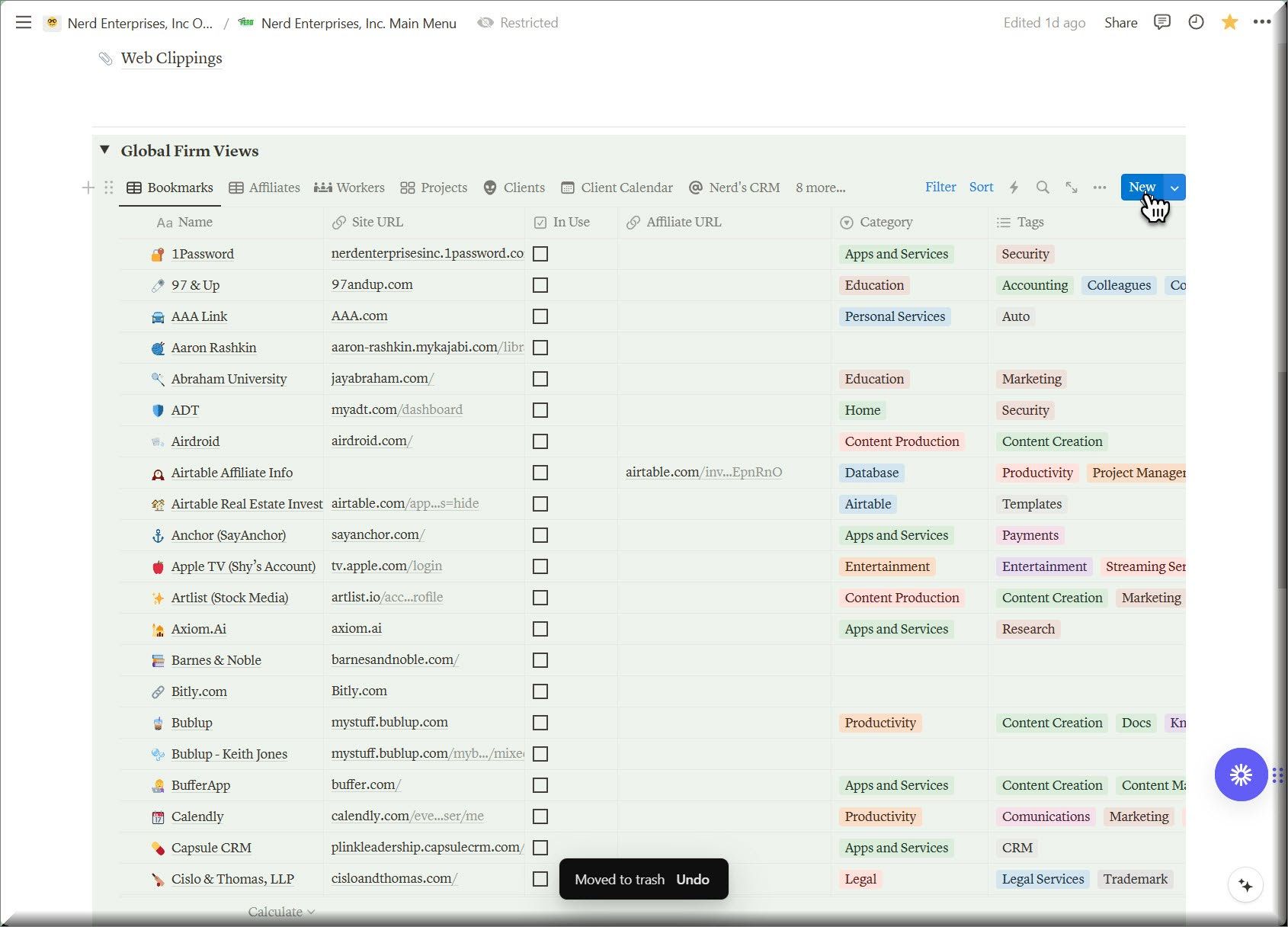Open database as full page
This screenshot has height=927, width=1288.
(1072, 188)
